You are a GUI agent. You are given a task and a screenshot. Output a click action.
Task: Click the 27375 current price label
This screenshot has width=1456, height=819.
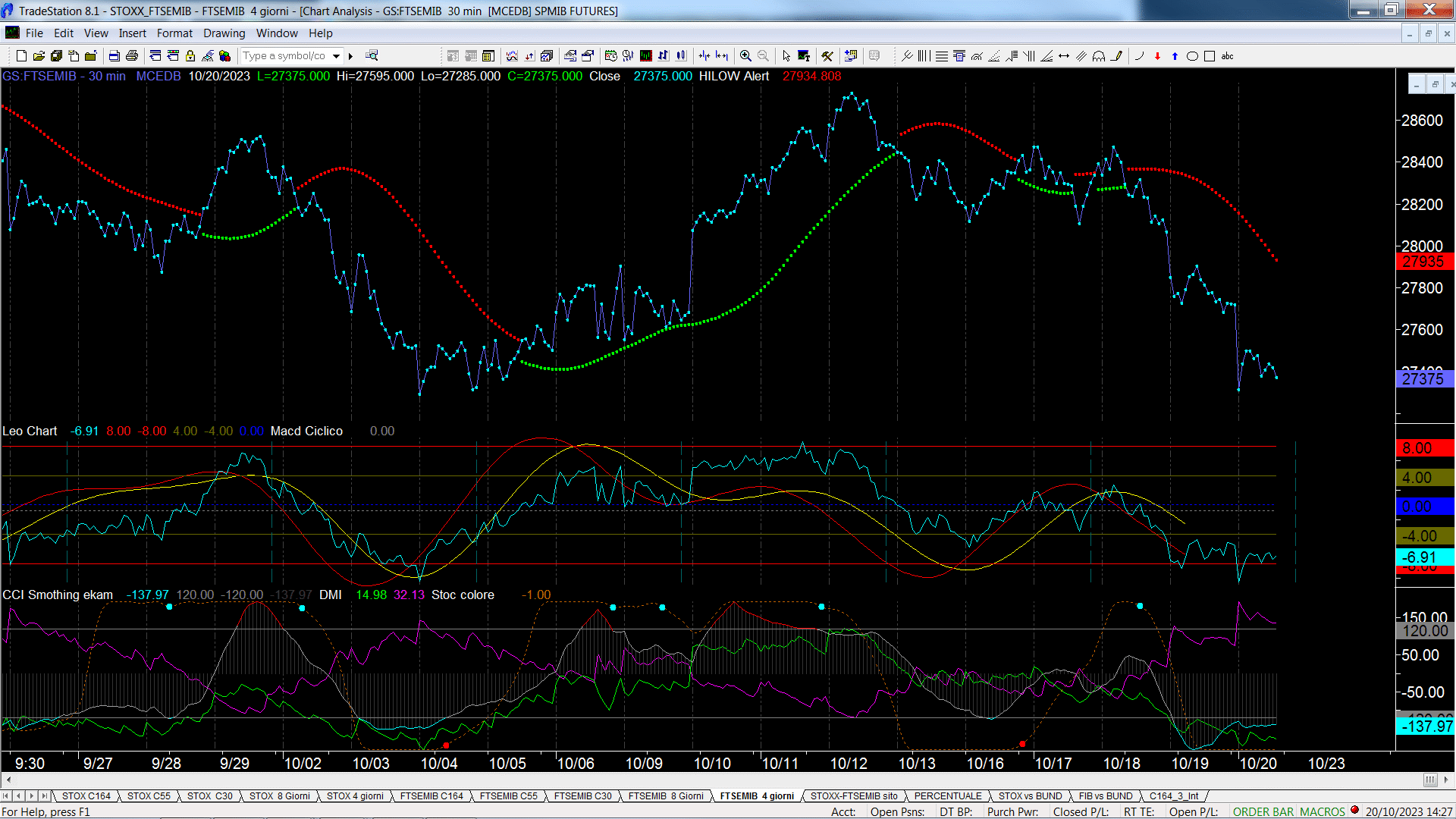click(x=1424, y=378)
